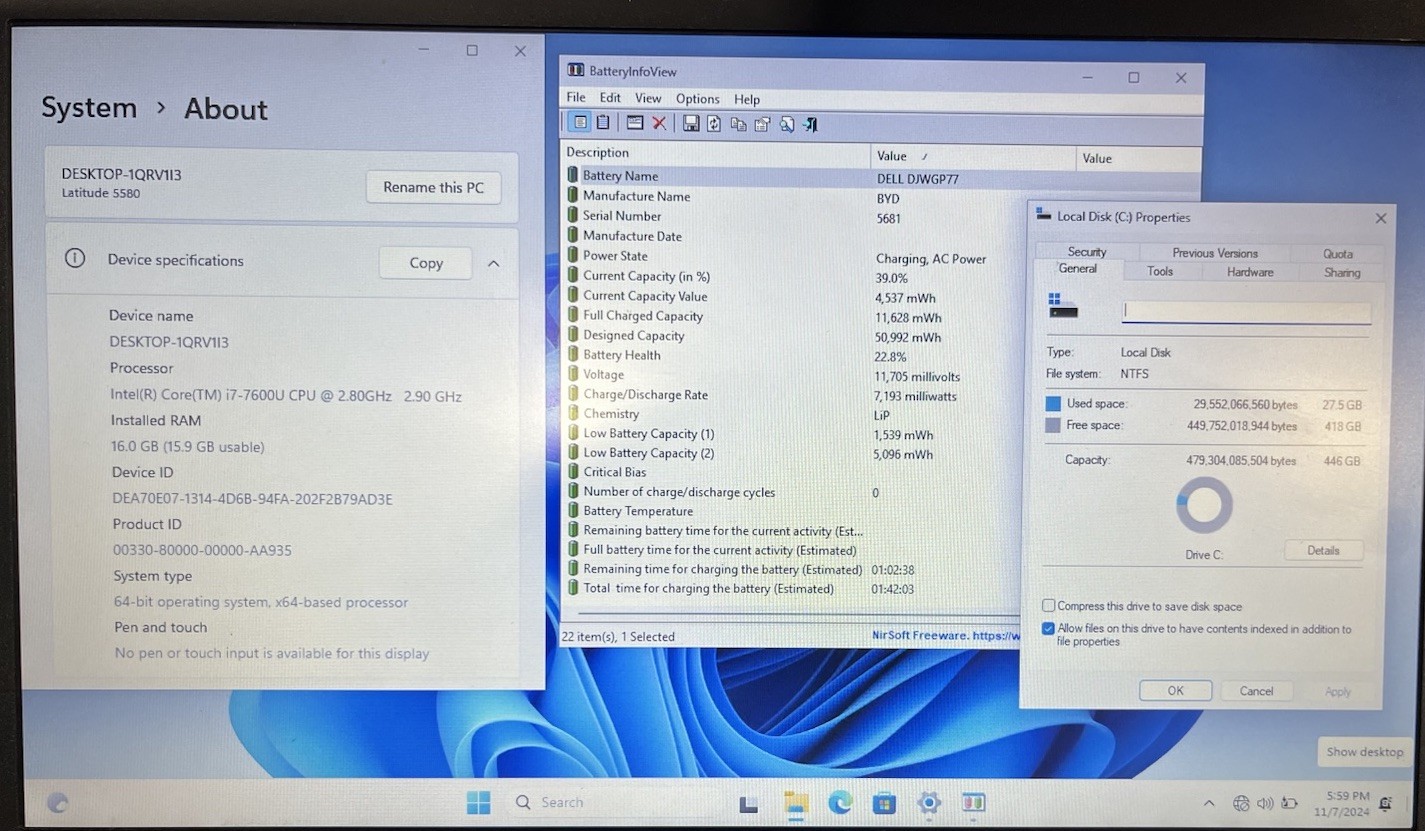Click the drive icon in Disk Properties
The width and height of the screenshot is (1425, 831).
click(1063, 306)
